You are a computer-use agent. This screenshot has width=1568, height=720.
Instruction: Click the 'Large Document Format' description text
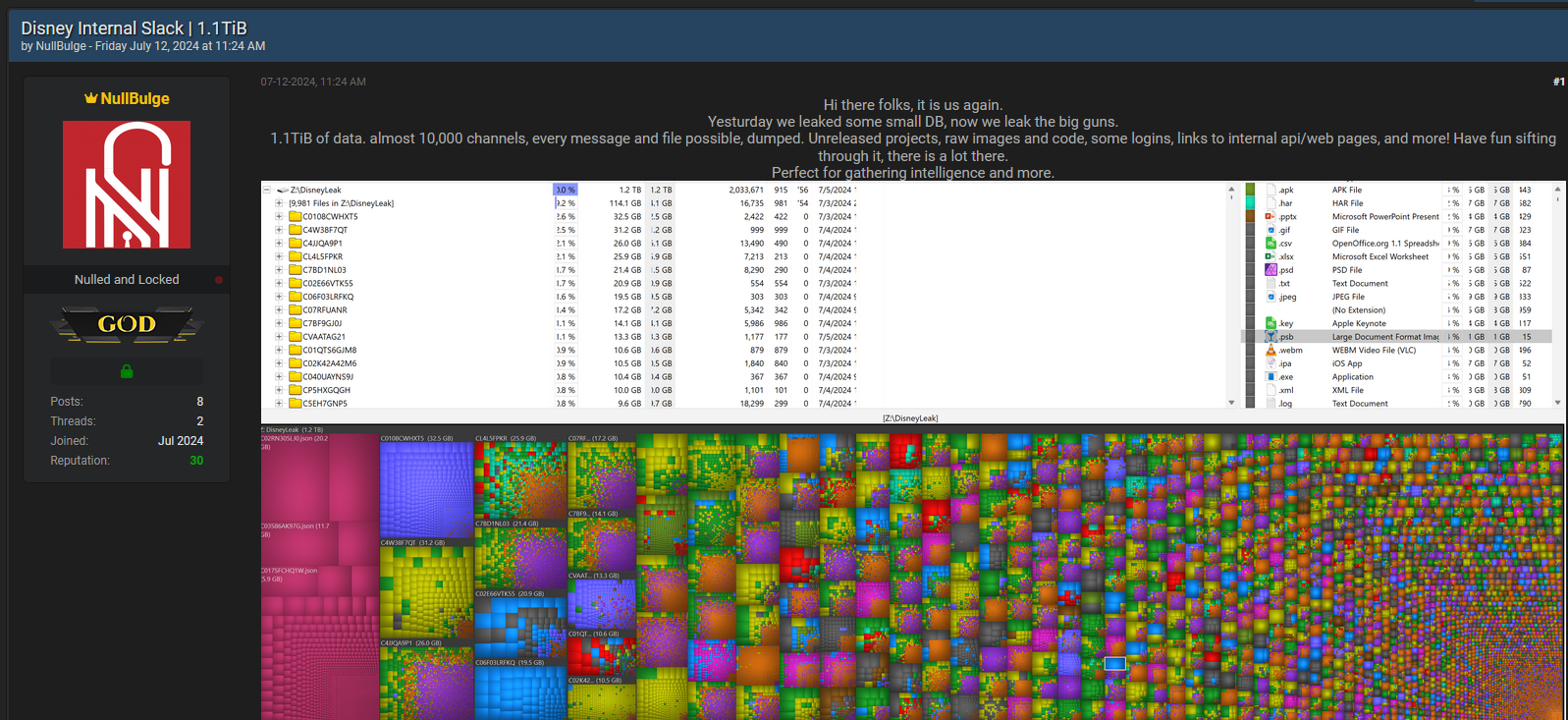point(1384,337)
